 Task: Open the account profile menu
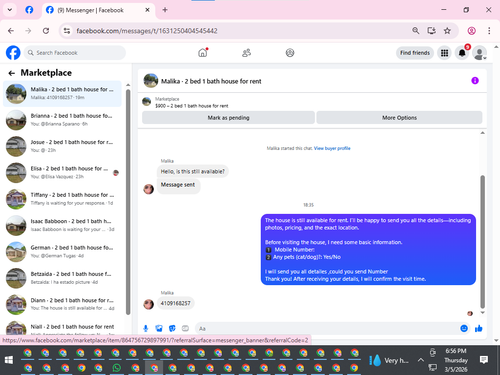(x=479, y=53)
